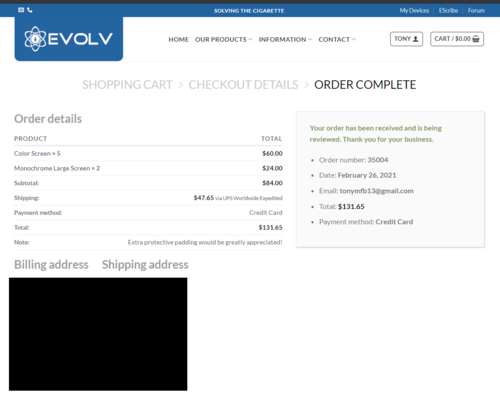Viewport: 500px width, 401px height.
Task: Expand the Contact dropdown menu
Action: point(337,39)
